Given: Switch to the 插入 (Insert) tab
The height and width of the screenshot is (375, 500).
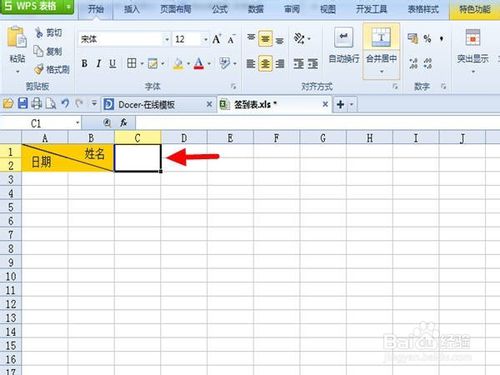Looking at the screenshot, I should click(132, 9).
